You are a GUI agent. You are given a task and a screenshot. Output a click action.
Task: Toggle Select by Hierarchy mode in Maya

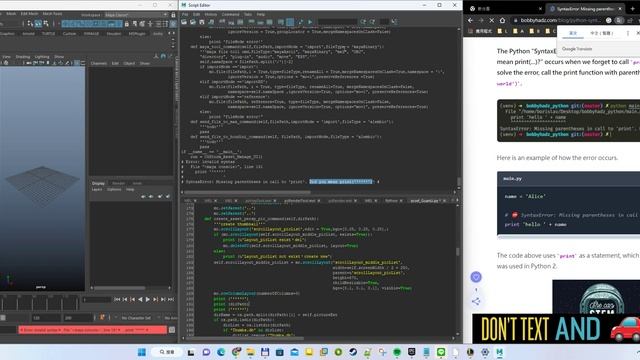pyautogui.click(x=30, y=24)
